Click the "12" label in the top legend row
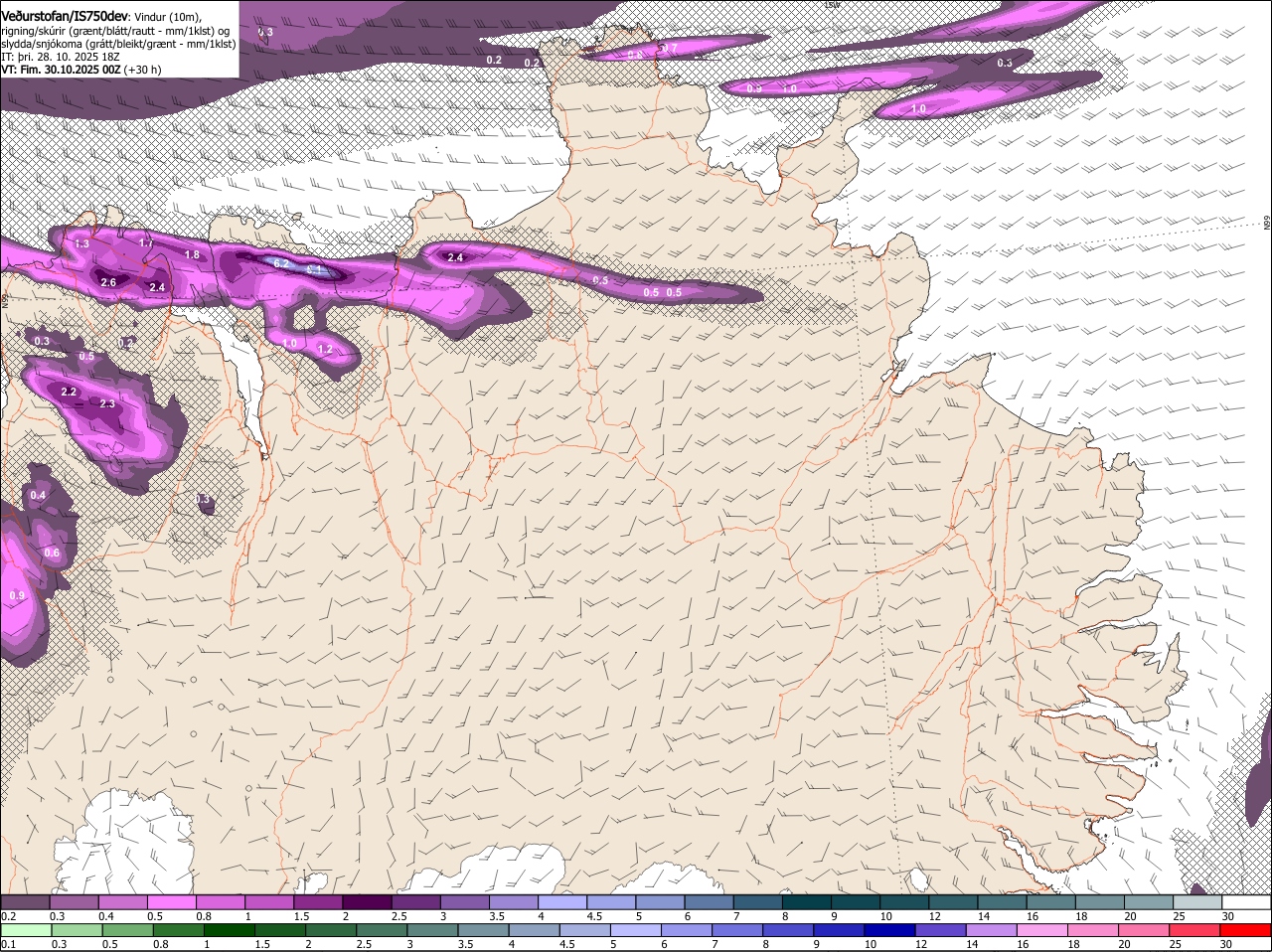The image size is (1272, 952). [x=934, y=916]
